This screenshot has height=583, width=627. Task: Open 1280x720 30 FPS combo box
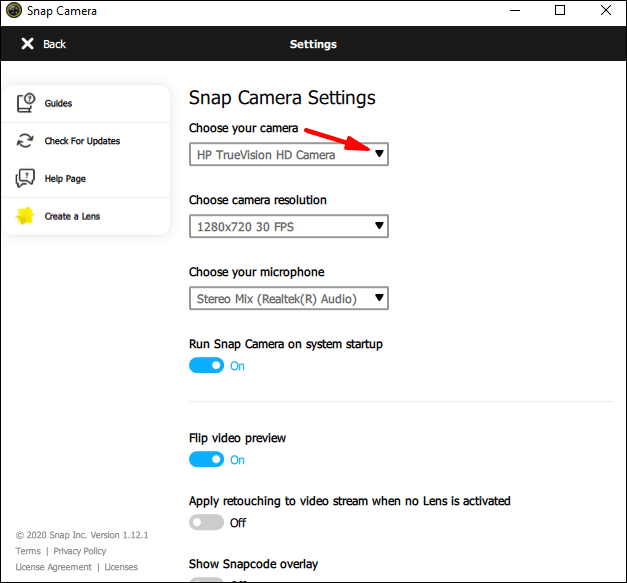289,226
